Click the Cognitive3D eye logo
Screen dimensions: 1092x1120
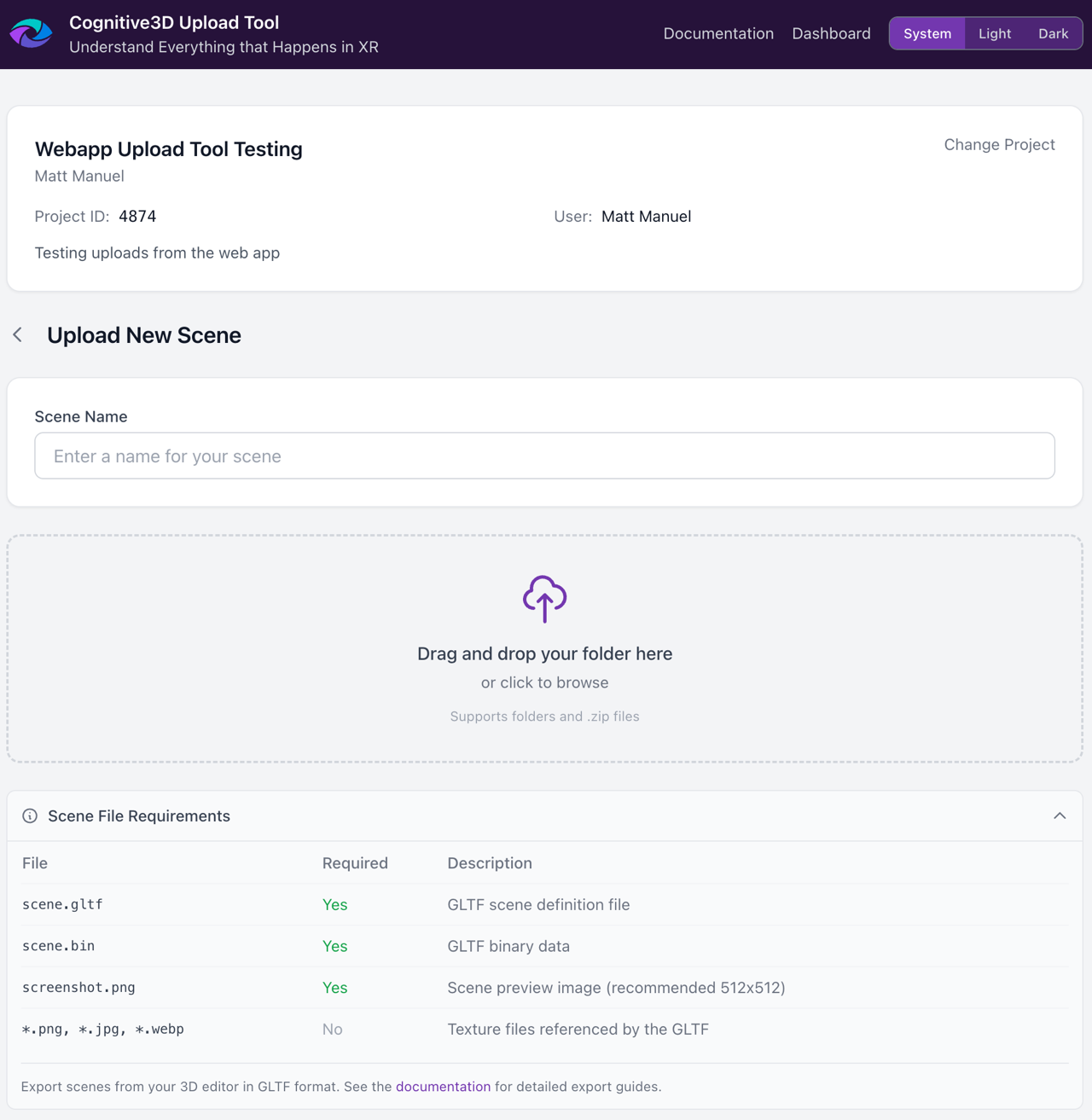[31, 33]
